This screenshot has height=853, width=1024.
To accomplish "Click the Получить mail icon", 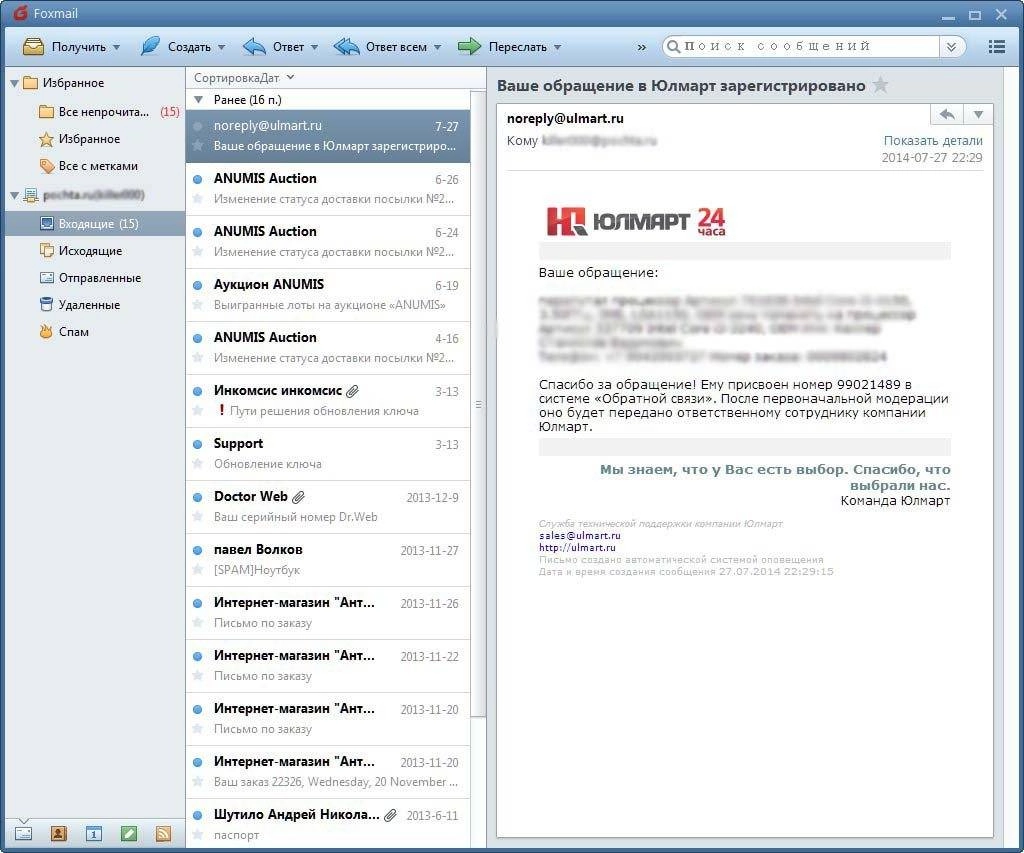I will pos(33,46).
